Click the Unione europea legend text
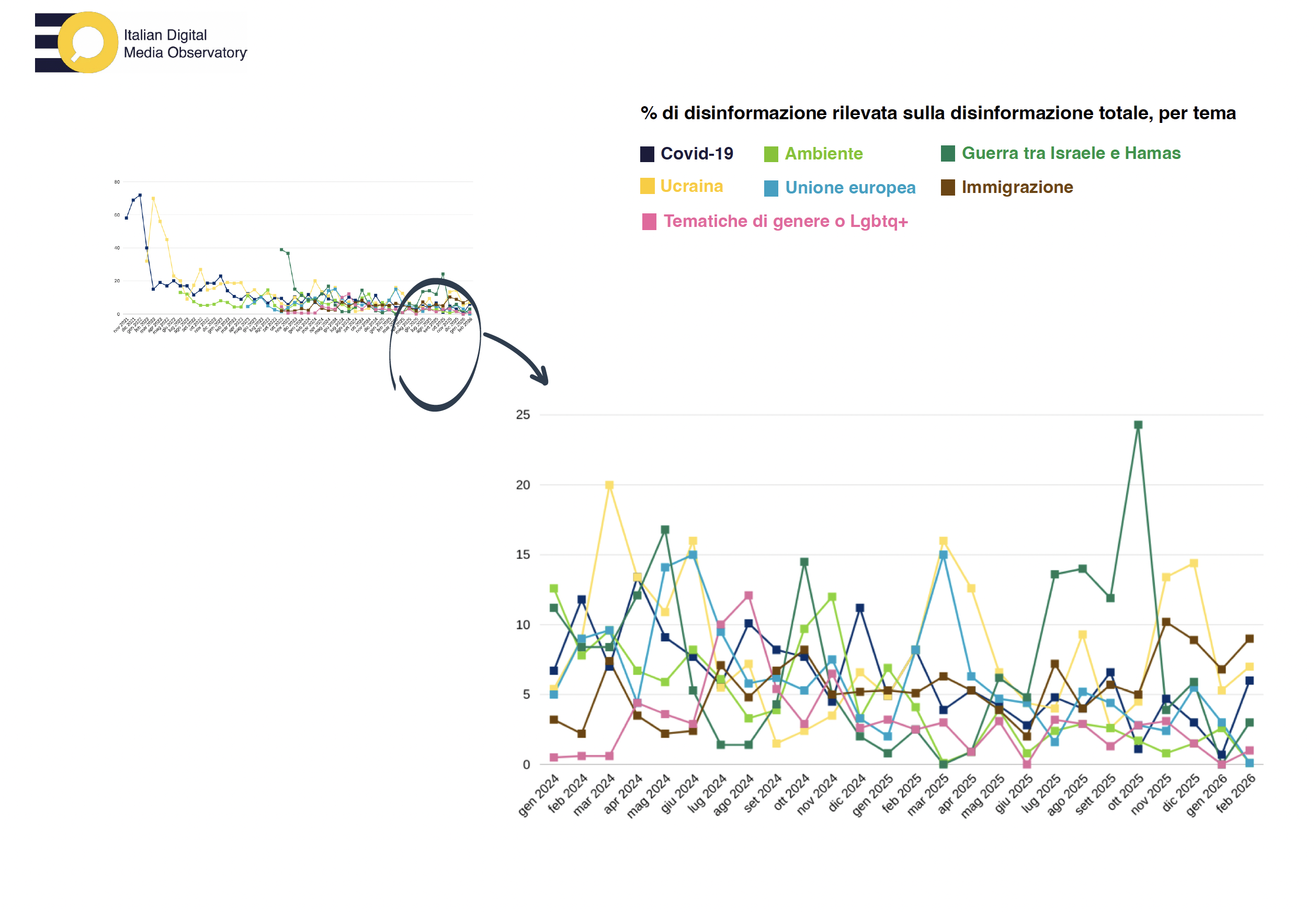Image resolution: width=1316 pixels, height=912 pixels. (850, 187)
